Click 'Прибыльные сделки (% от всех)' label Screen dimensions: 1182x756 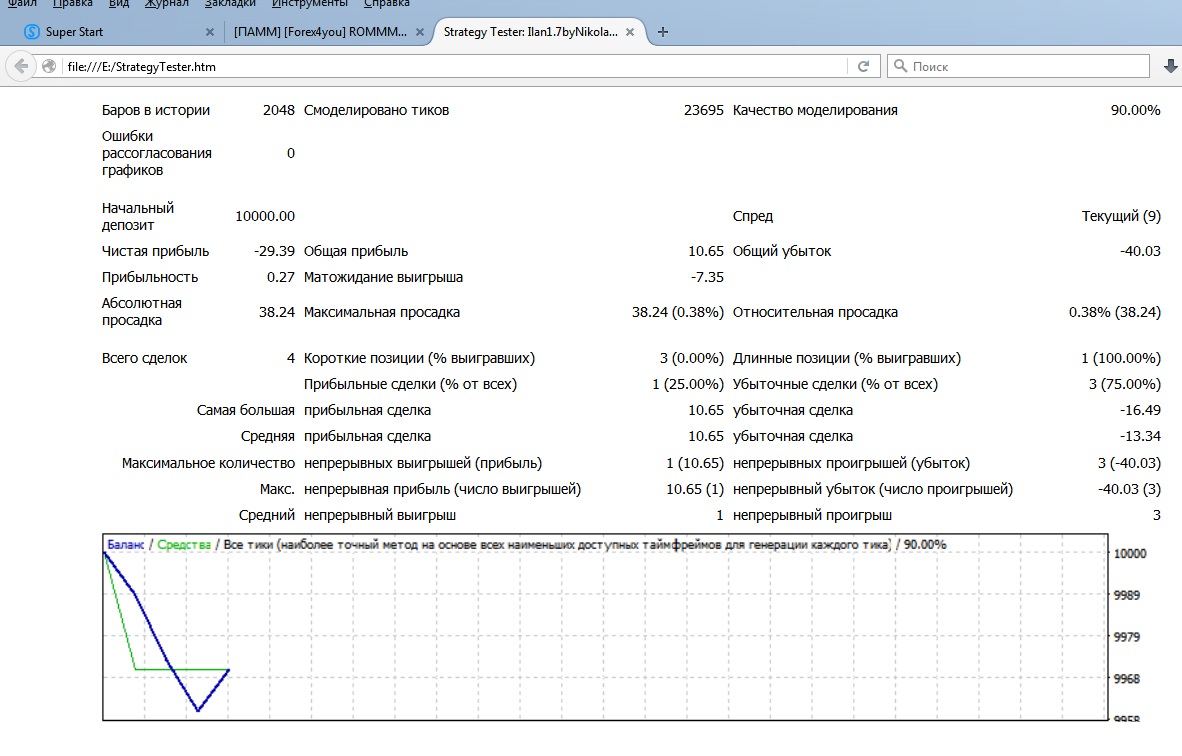(x=410, y=384)
